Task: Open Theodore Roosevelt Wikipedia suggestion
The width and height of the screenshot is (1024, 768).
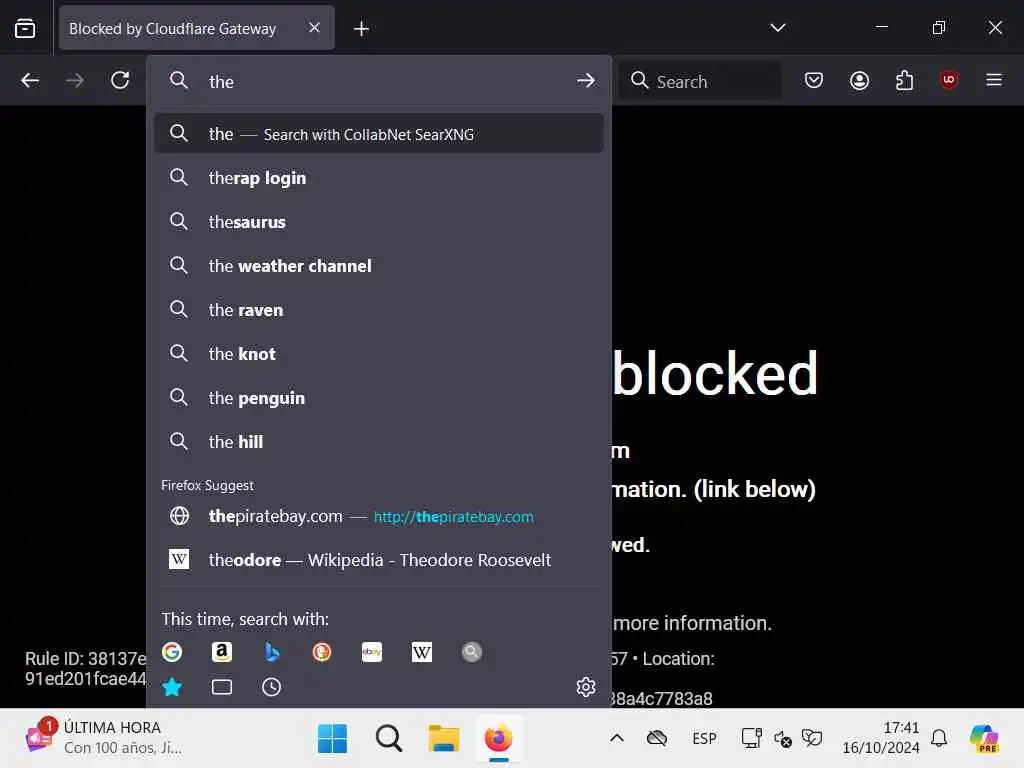Action: [x=379, y=560]
